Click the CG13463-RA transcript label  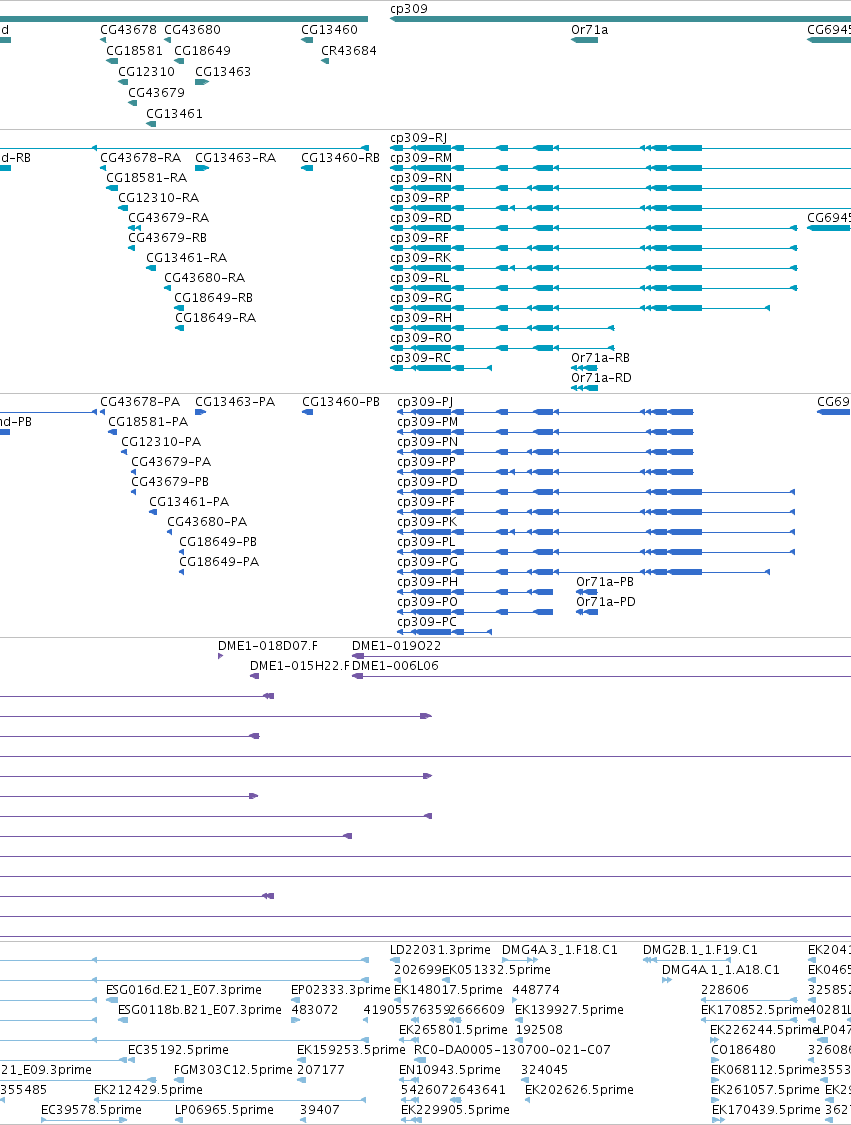pos(235,158)
